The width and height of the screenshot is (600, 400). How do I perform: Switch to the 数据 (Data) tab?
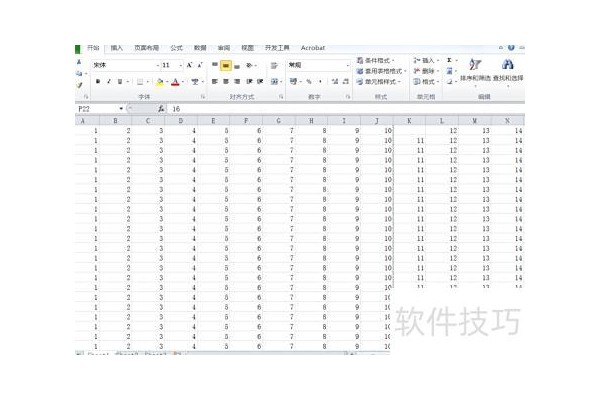200,48
